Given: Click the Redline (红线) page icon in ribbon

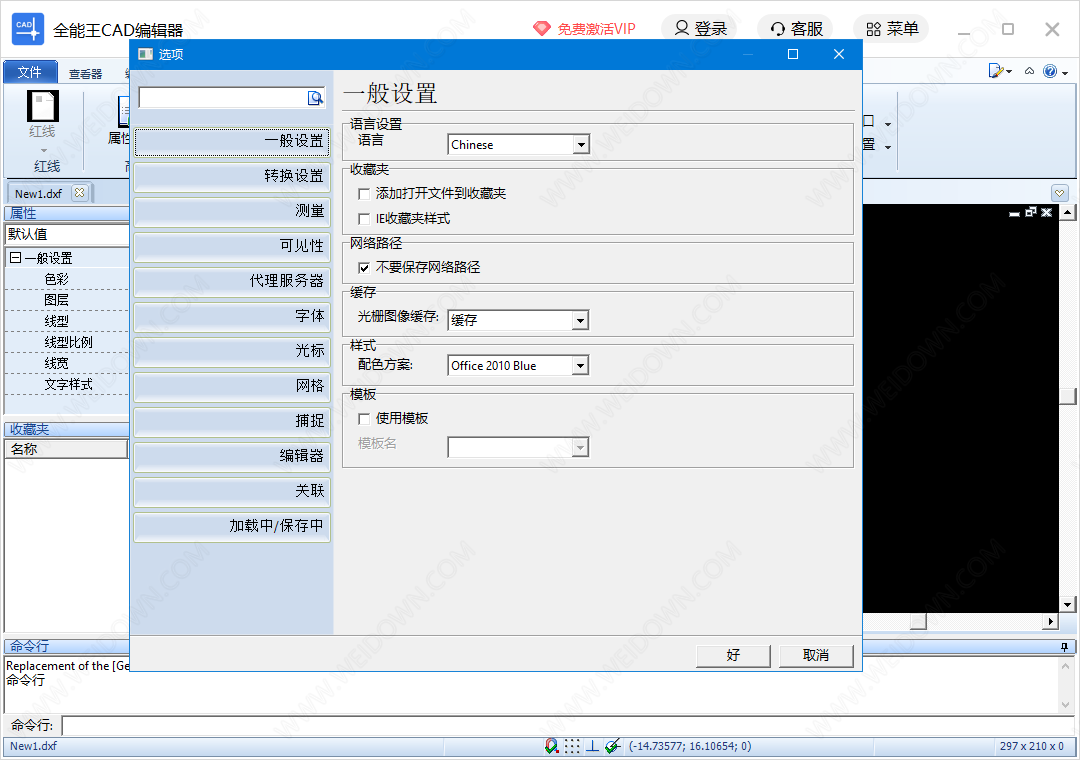Looking at the screenshot, I should pos(43,106).
